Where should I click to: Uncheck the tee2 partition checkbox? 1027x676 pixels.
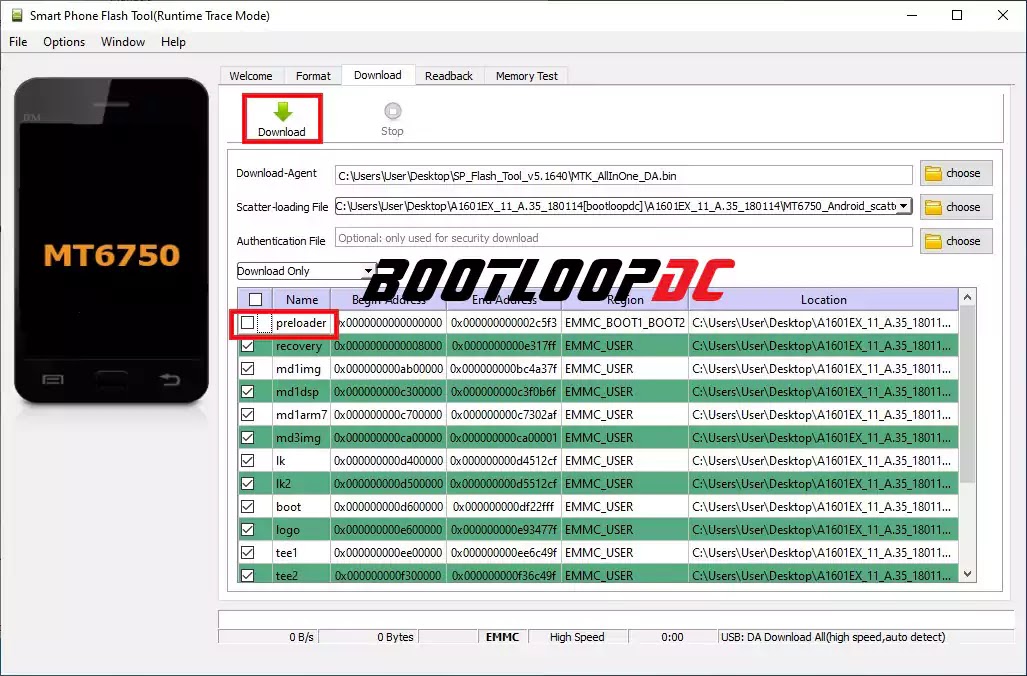(248, 574)
